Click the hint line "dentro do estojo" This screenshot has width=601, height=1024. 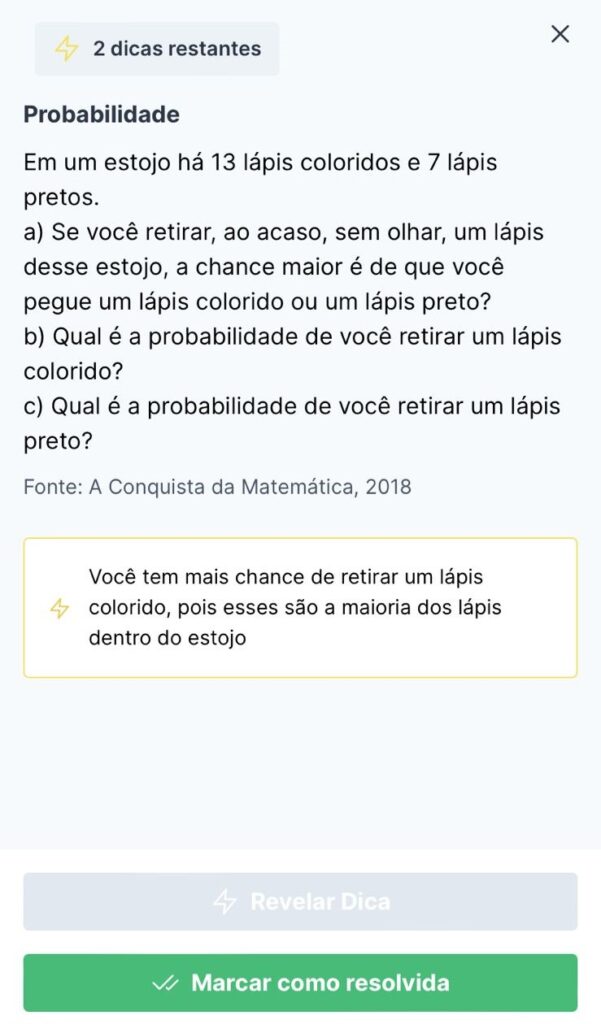[167, 638]
